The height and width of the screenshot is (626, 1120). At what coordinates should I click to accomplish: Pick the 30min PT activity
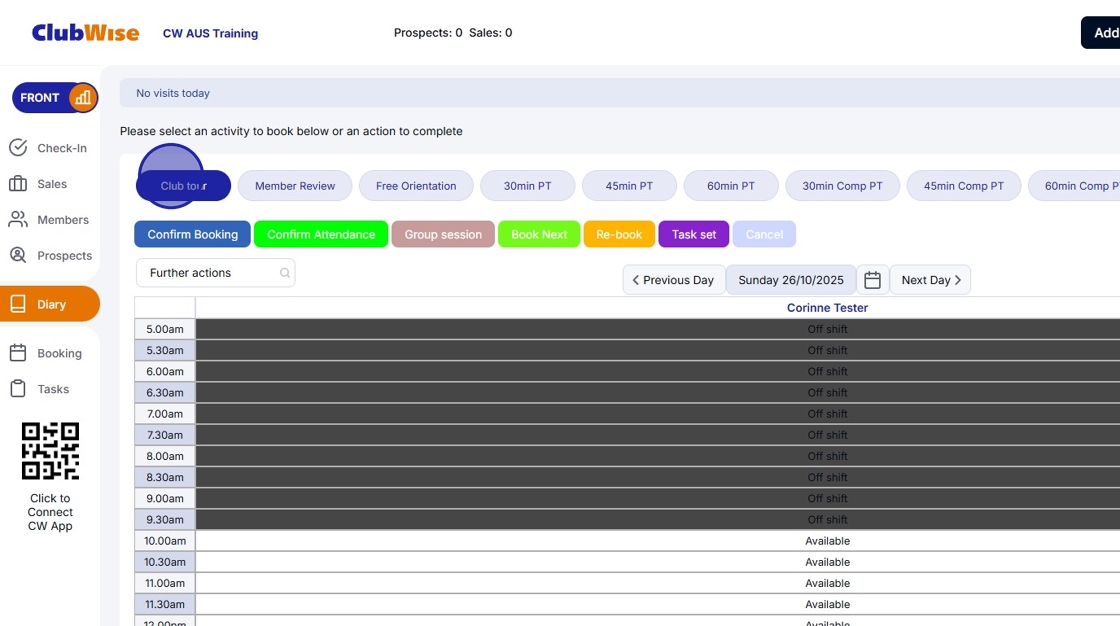(x=527, y=186)
